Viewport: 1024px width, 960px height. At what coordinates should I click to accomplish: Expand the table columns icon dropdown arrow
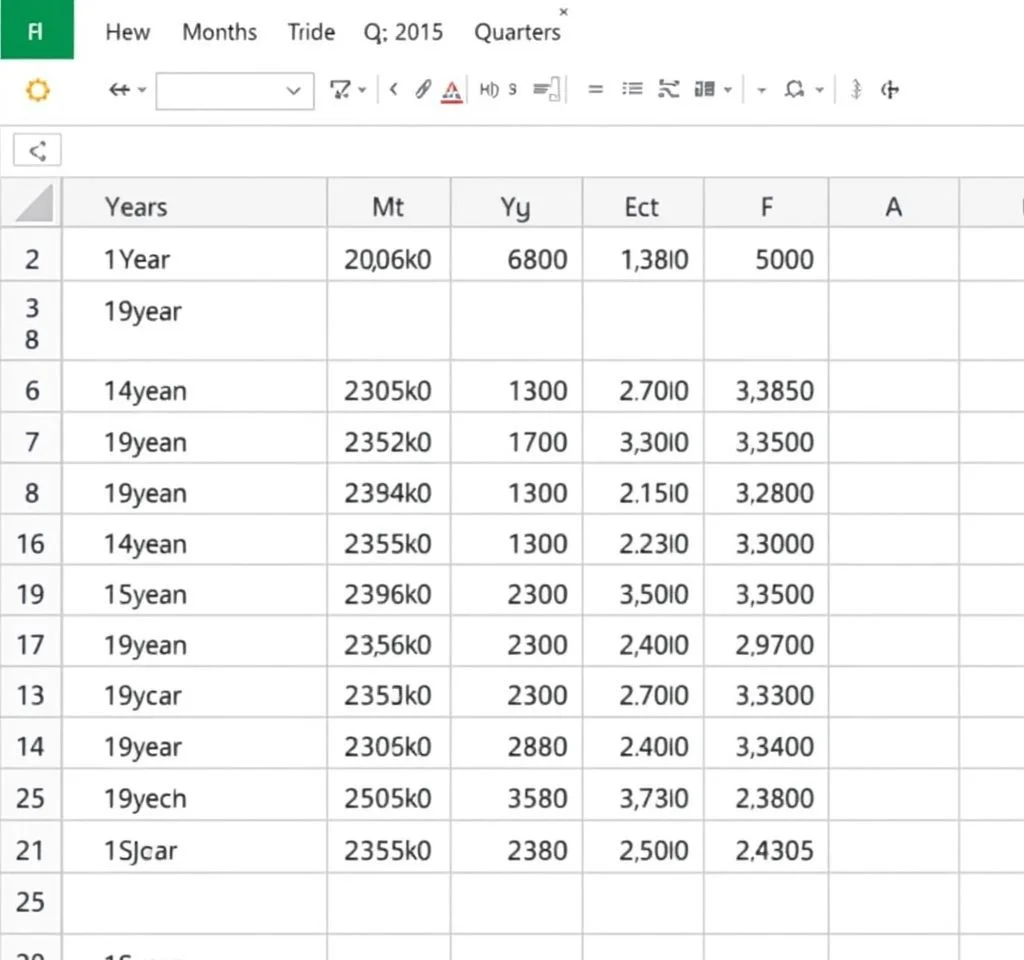[x=727, y=91]
